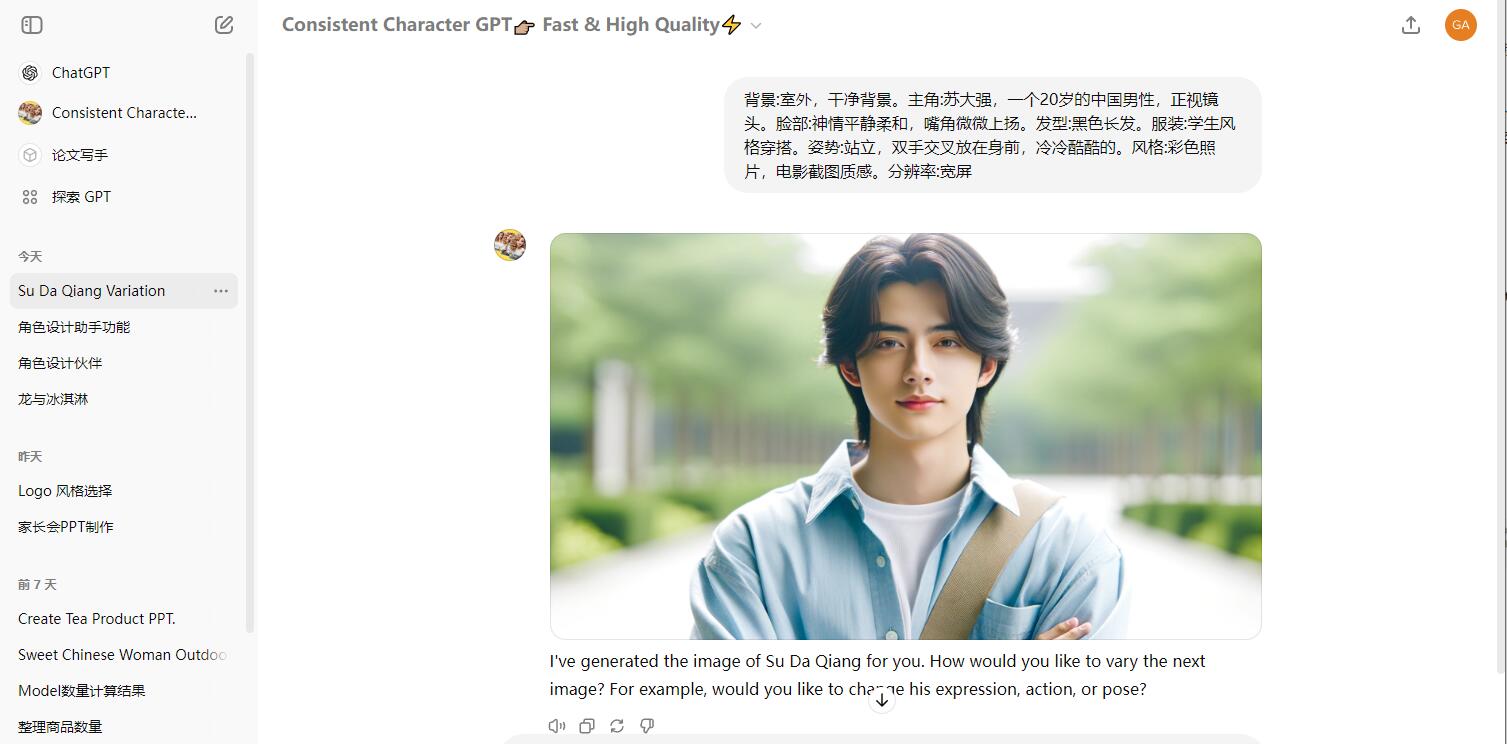Open options for Su Da Qiang Variation
The image size is (1507, 744).
tap(221, 291)
